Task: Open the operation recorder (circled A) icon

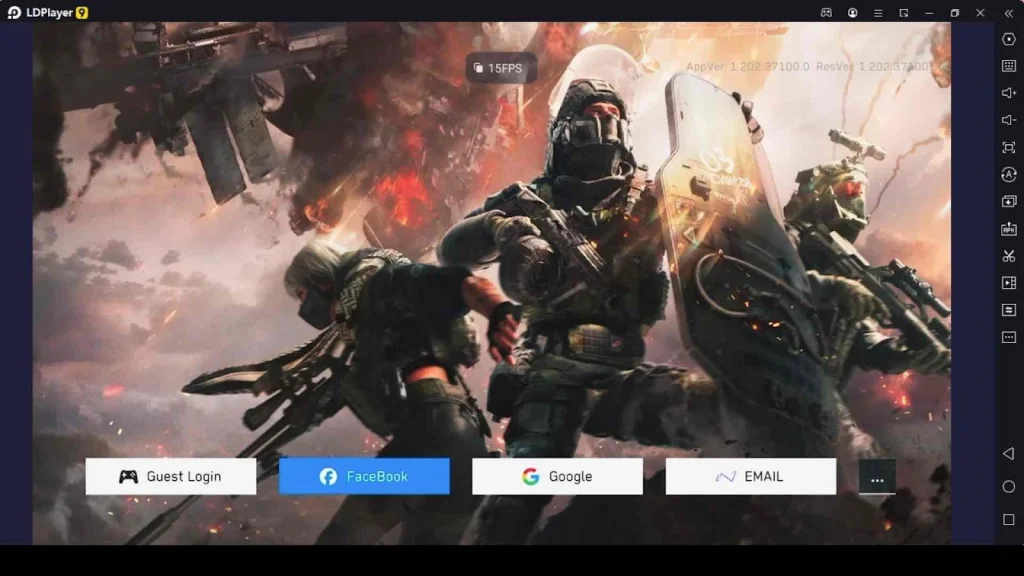Action: 1008,174
